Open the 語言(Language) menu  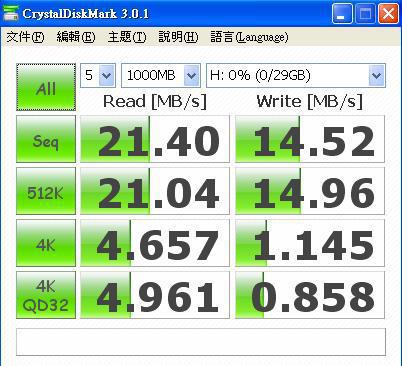(249, 37)
